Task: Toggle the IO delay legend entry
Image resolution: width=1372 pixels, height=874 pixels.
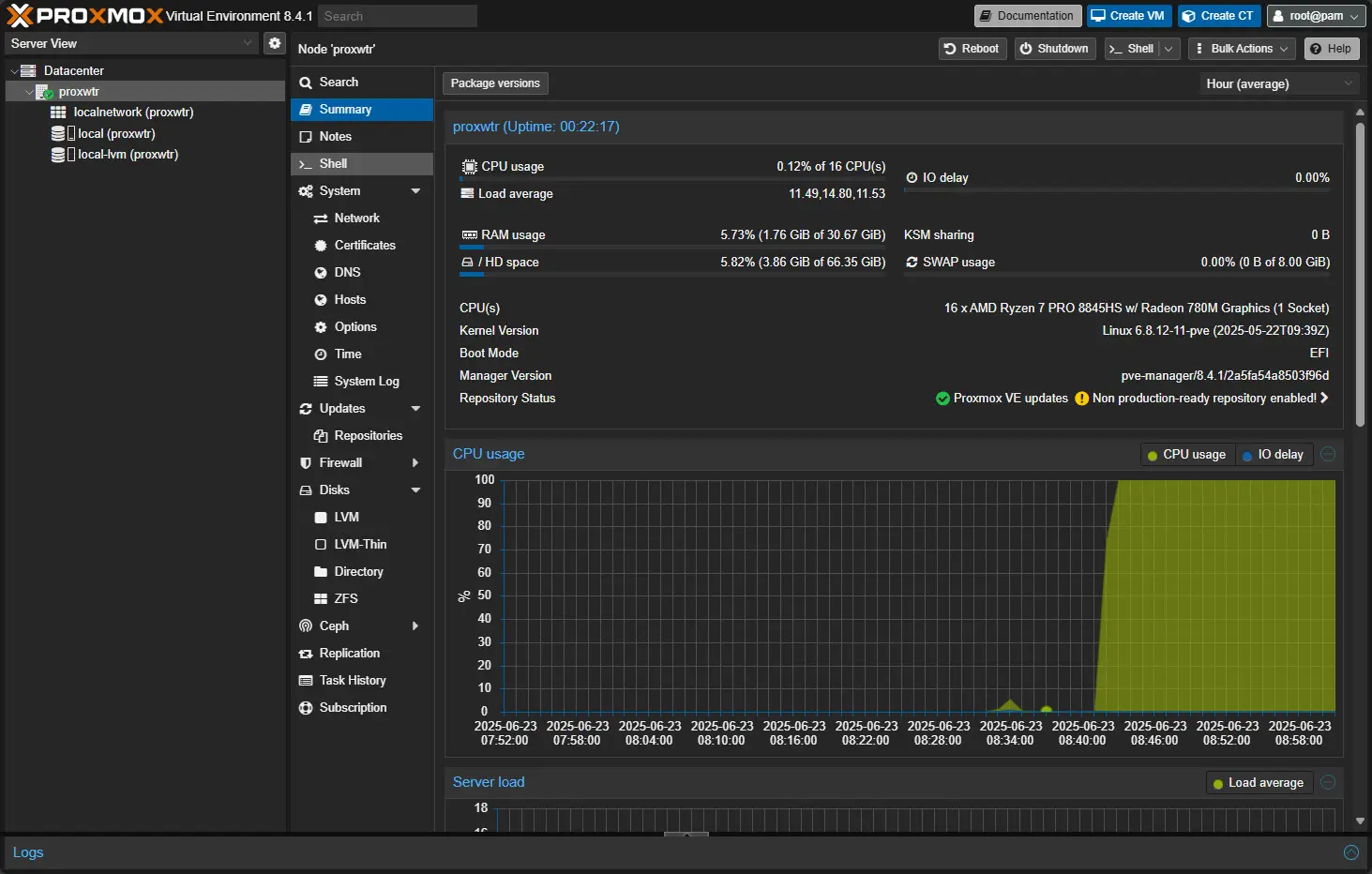Action: 1274,454
